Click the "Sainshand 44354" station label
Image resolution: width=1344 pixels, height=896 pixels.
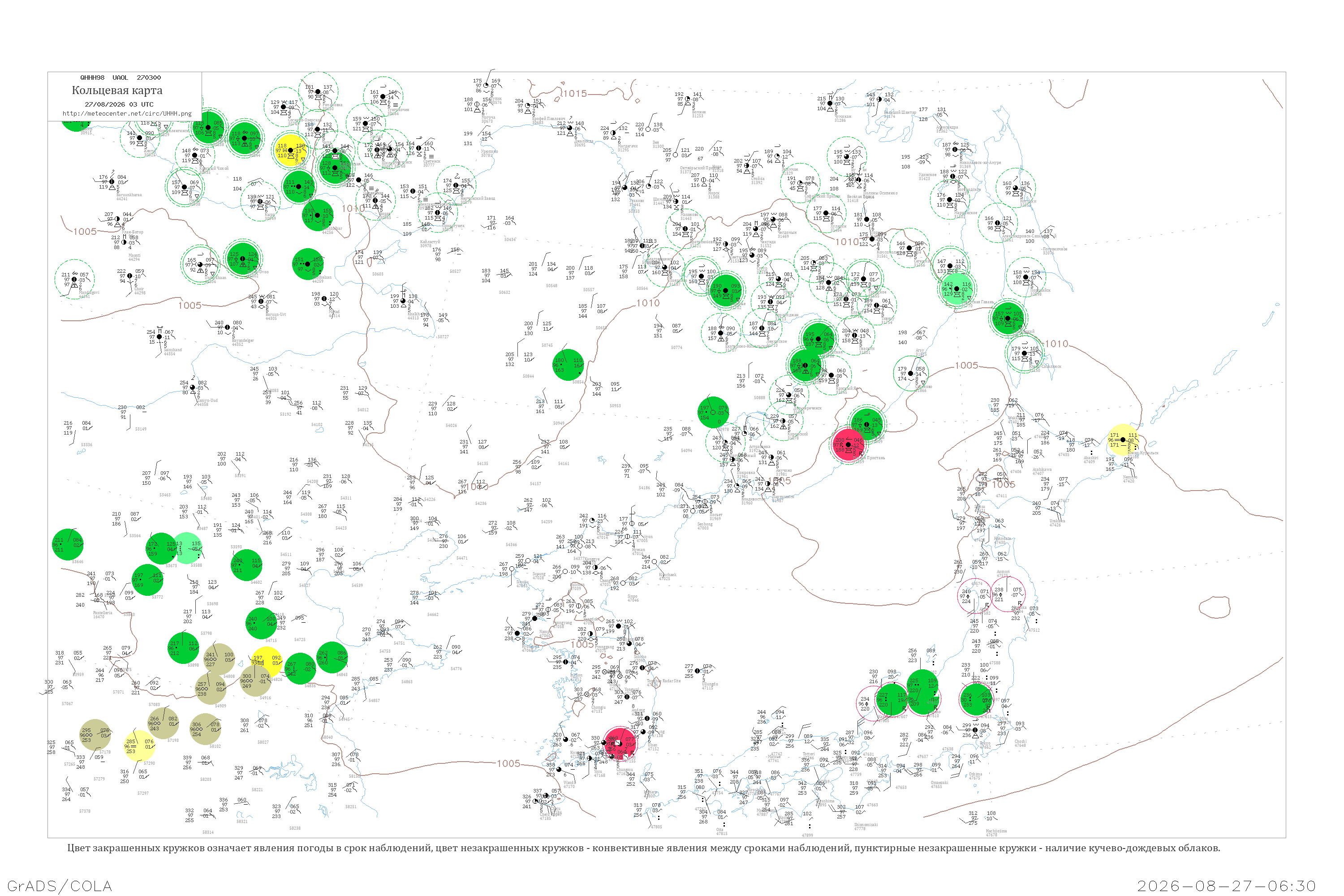(172, 351)
